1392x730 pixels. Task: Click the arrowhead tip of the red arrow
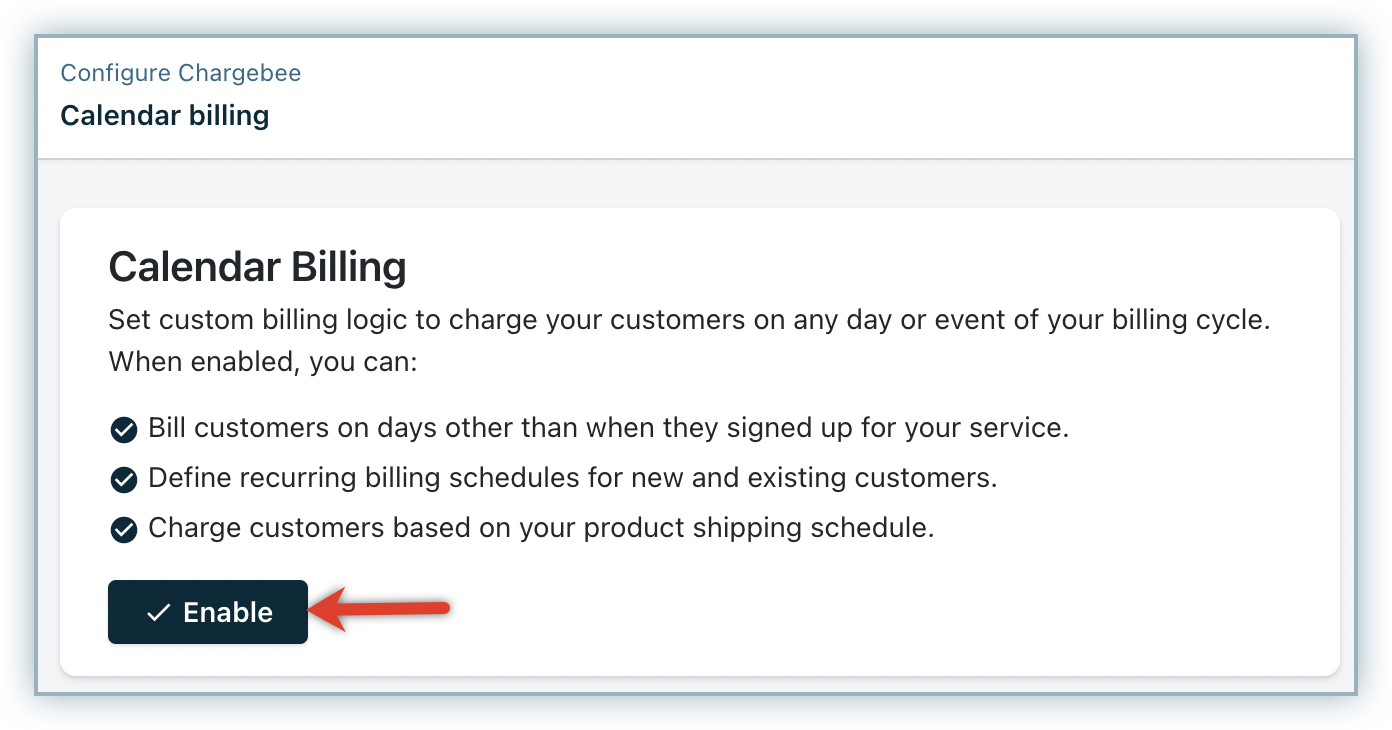coord(314,608)
